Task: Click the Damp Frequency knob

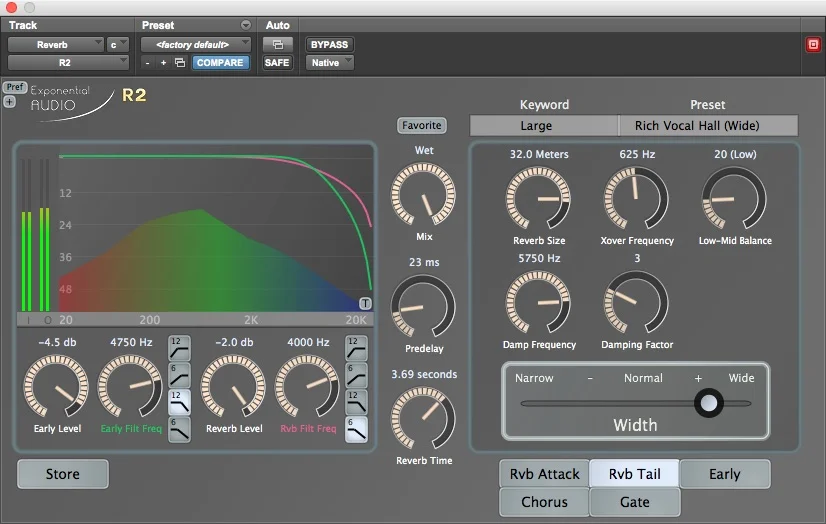Action: coord(538,303)
